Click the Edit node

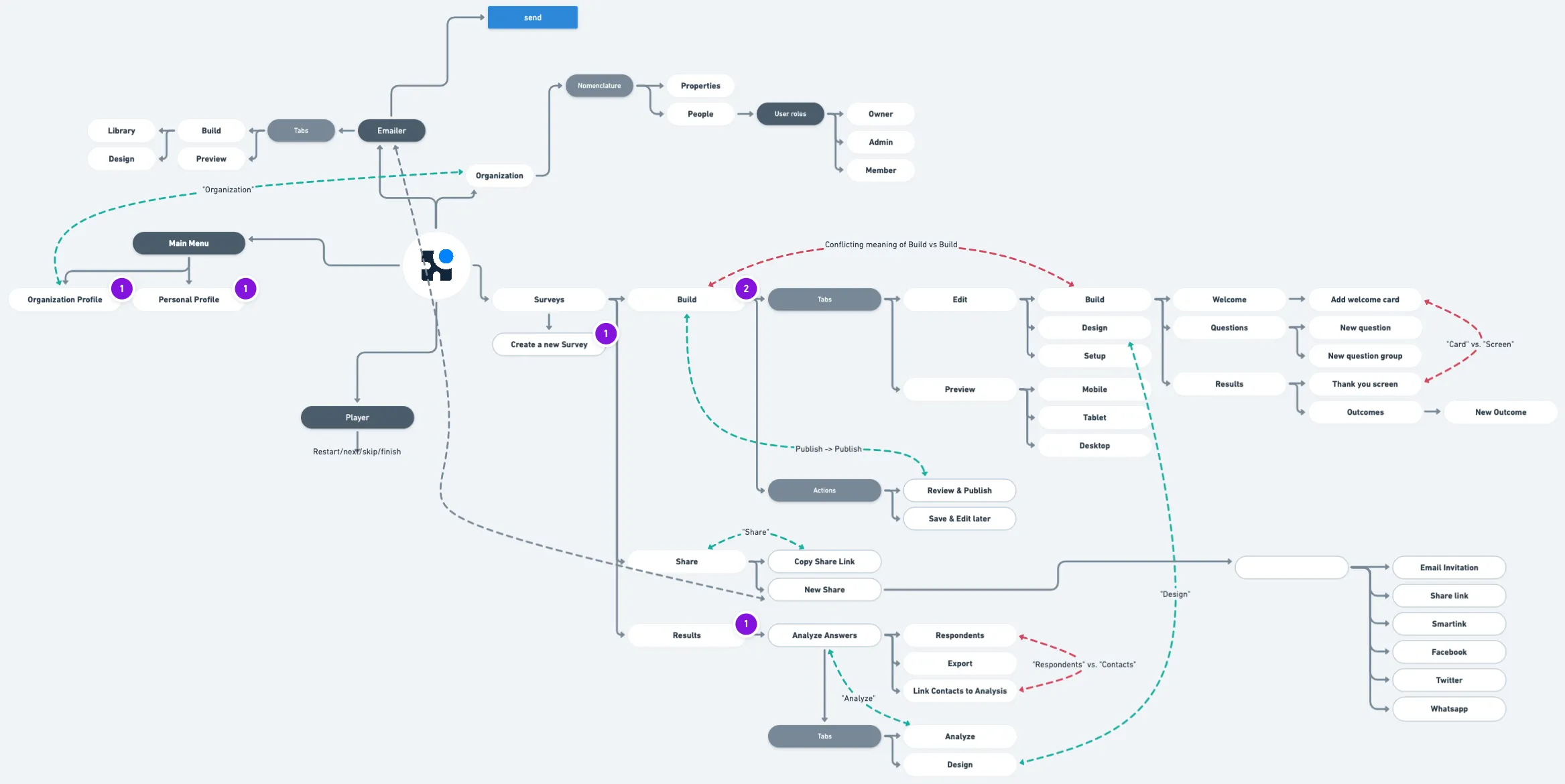click(x=960, y=300)
